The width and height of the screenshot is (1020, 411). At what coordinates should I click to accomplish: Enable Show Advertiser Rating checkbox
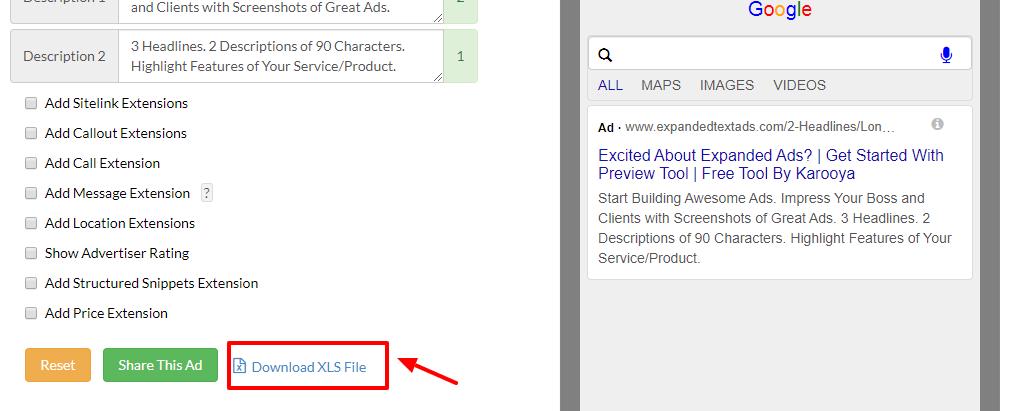(31, 253)
